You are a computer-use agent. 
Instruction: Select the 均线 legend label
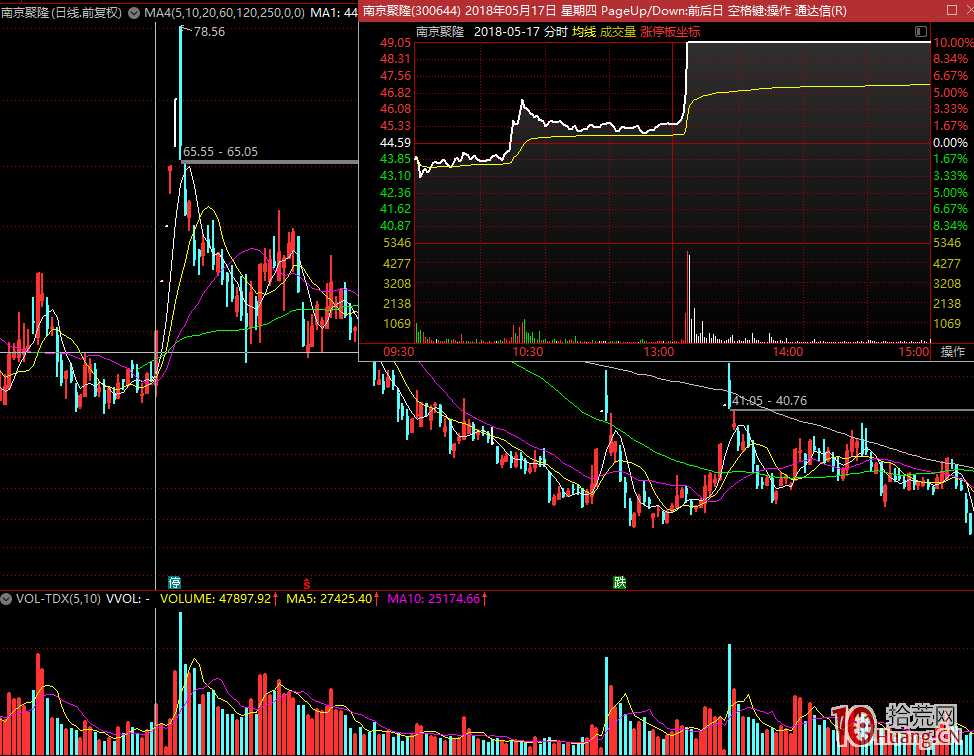(x=584, y=32)
